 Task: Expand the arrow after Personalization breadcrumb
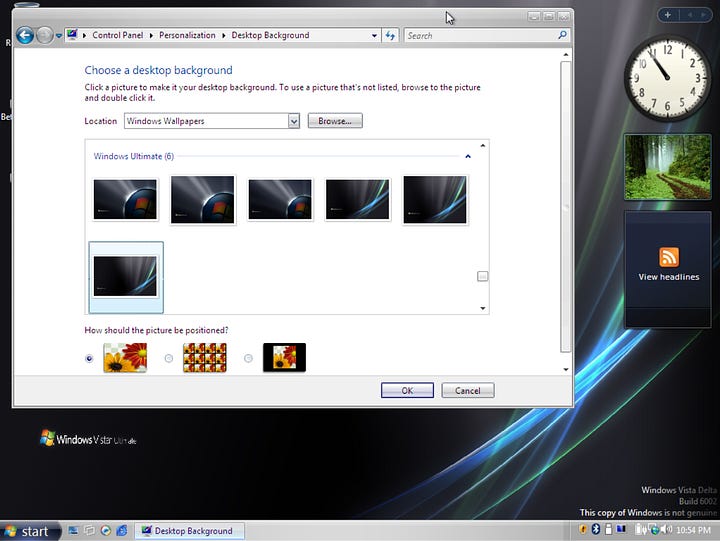coord(223,35)
